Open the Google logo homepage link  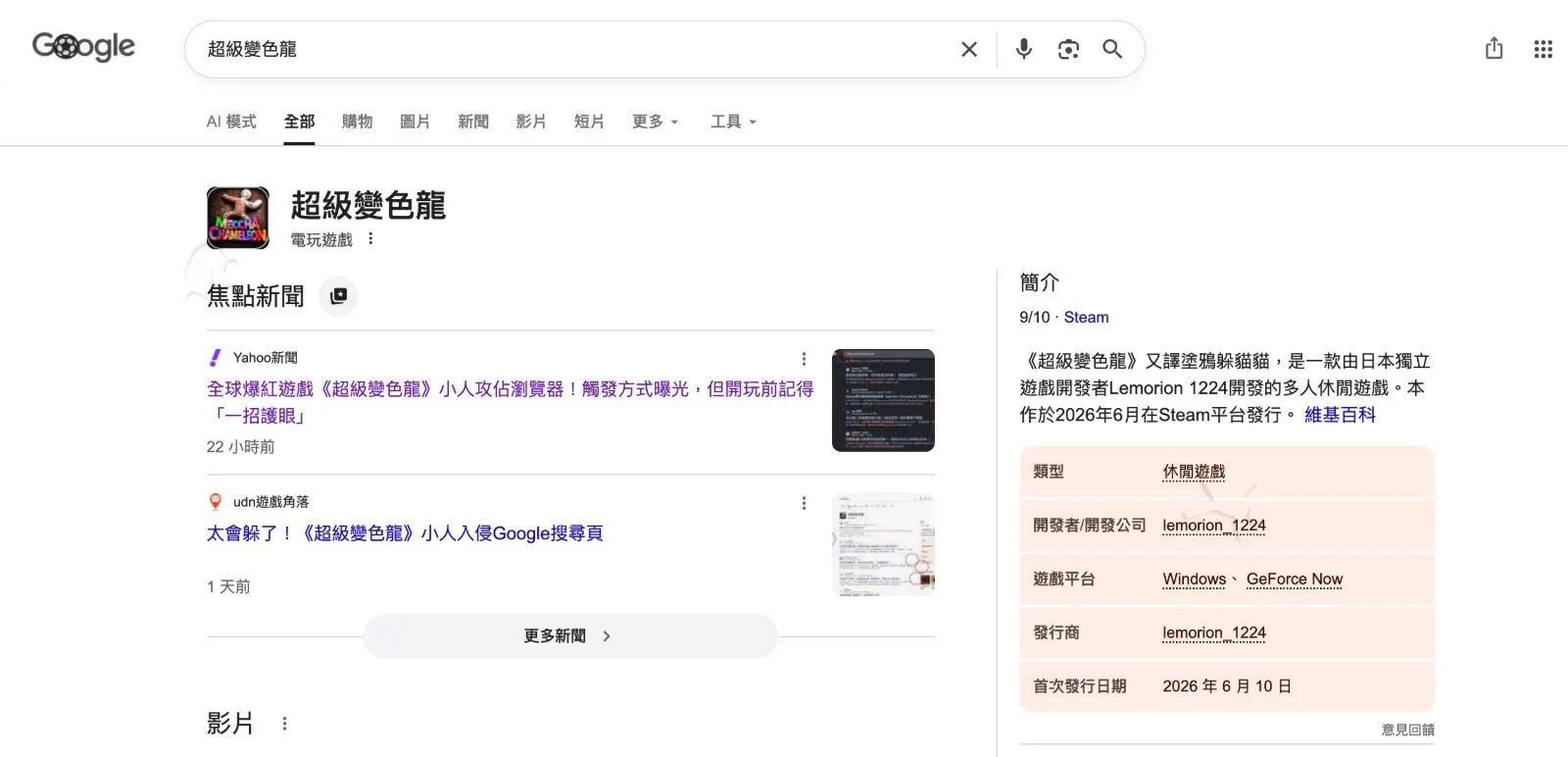tap(83, 46)
